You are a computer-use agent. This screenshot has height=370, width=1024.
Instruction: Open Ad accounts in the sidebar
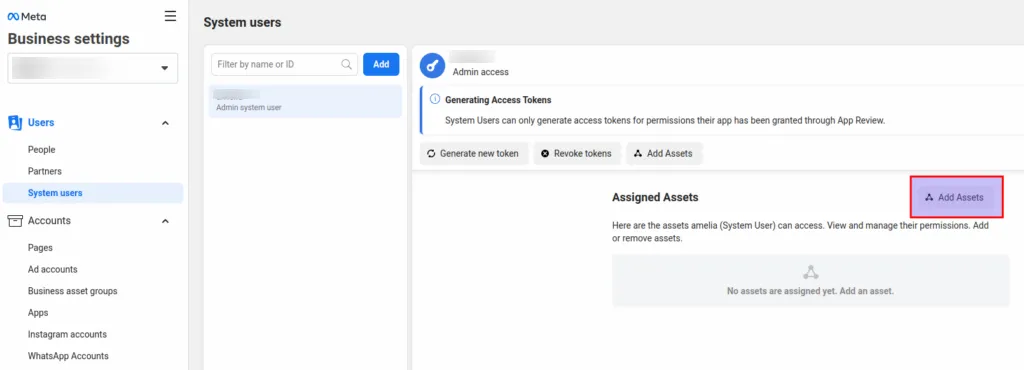52,269
